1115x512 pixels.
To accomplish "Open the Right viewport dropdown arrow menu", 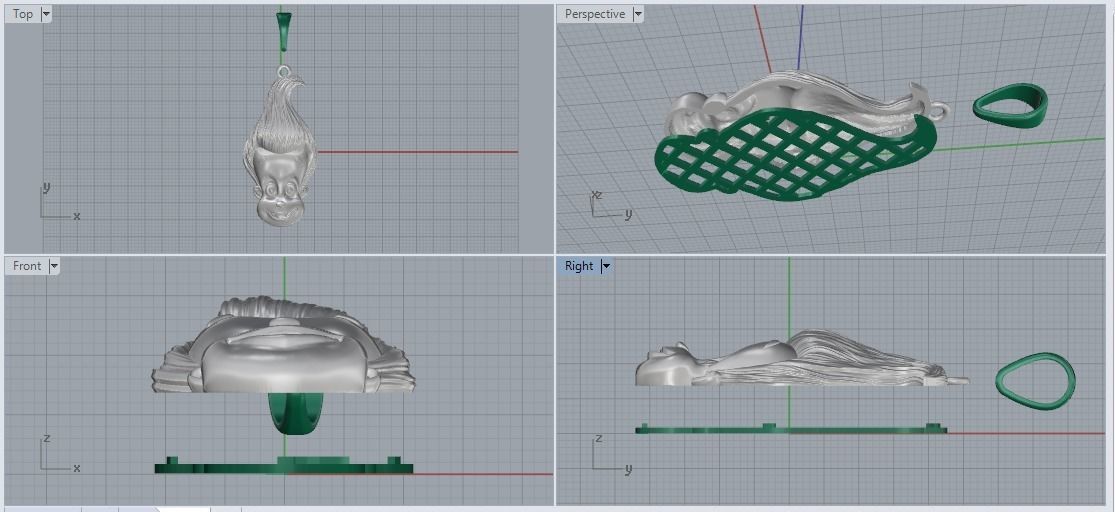I will tap(606, 267).
